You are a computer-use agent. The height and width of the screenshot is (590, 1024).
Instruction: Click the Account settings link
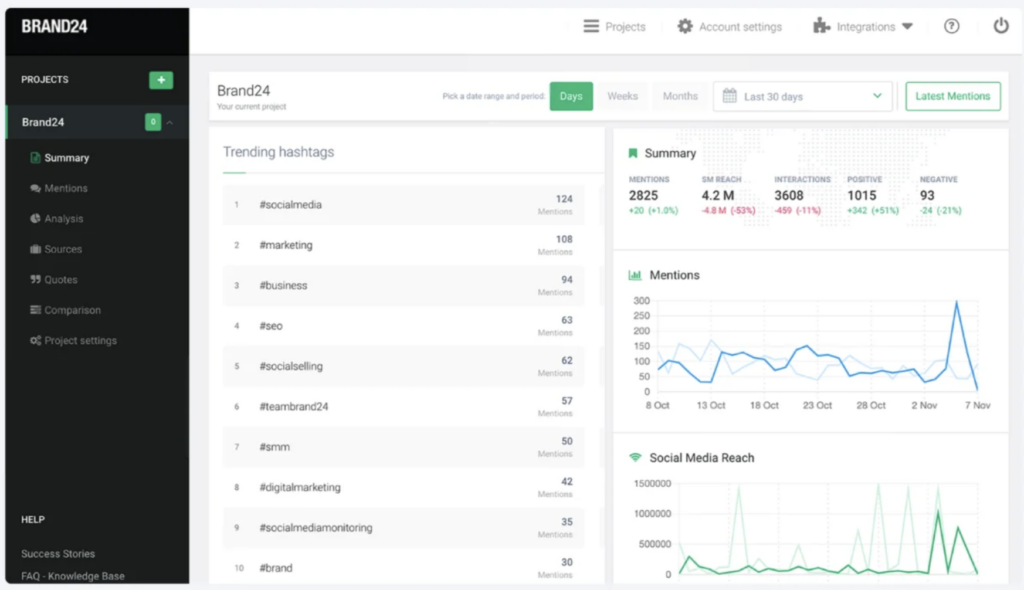[740, 27]
